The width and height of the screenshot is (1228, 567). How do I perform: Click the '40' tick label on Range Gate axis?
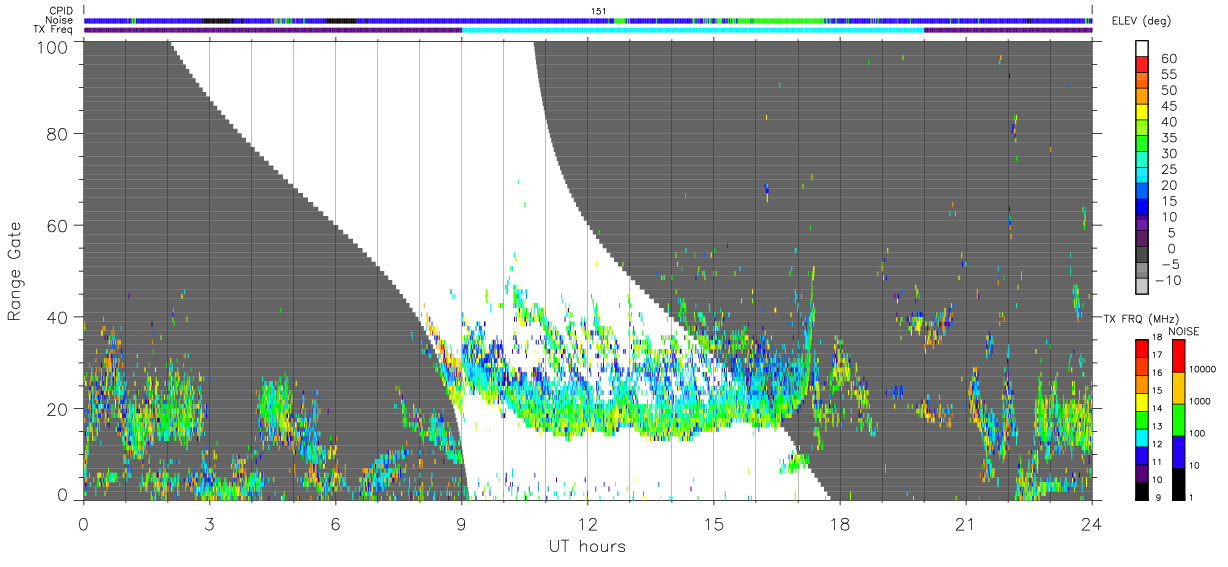point(59,317)
